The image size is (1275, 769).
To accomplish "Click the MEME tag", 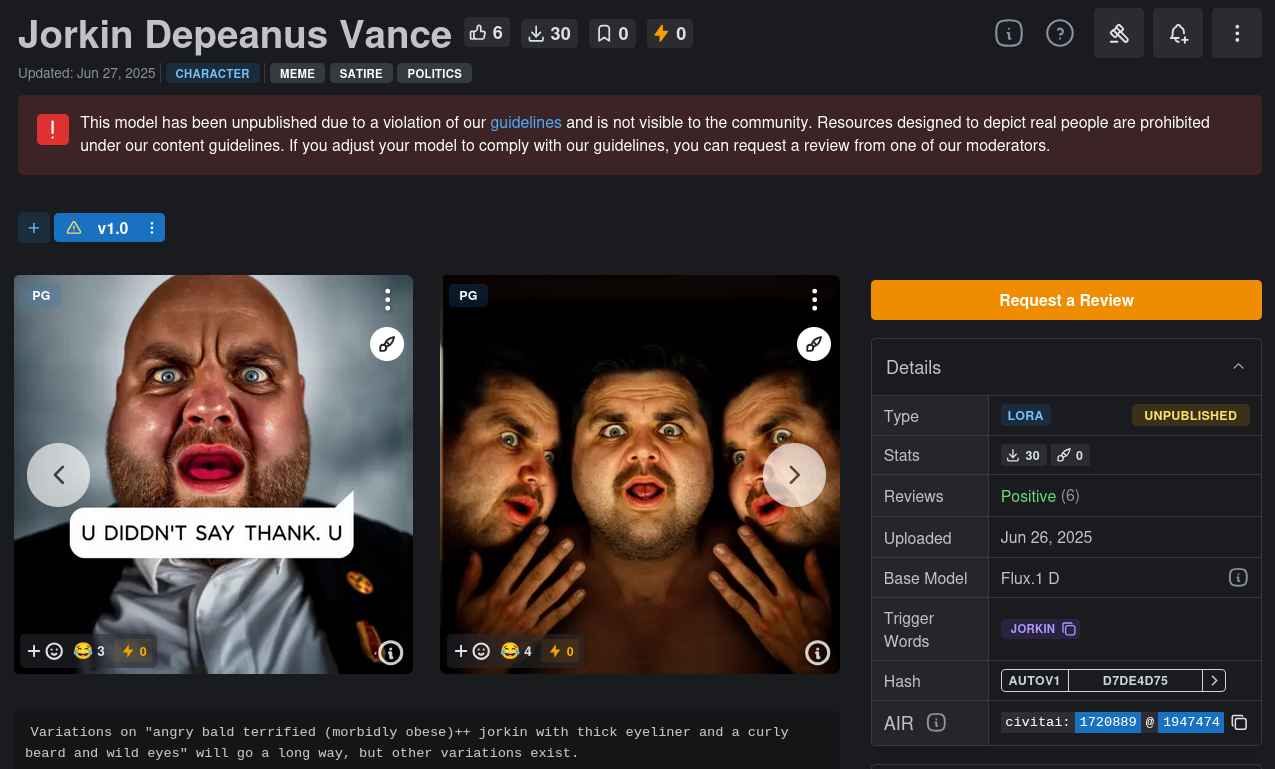I will point(297,74).
